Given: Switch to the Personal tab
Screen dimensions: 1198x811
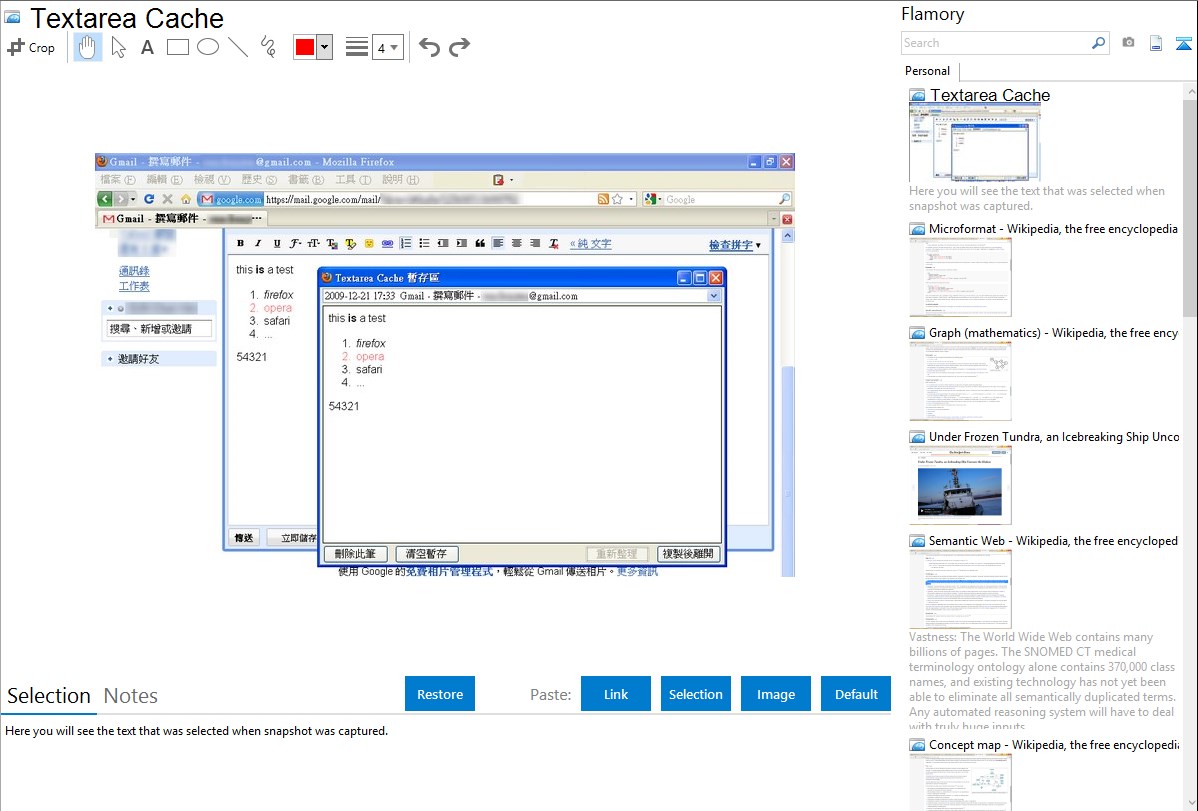Looking at the screenshot, I should (x=928, y=71).
